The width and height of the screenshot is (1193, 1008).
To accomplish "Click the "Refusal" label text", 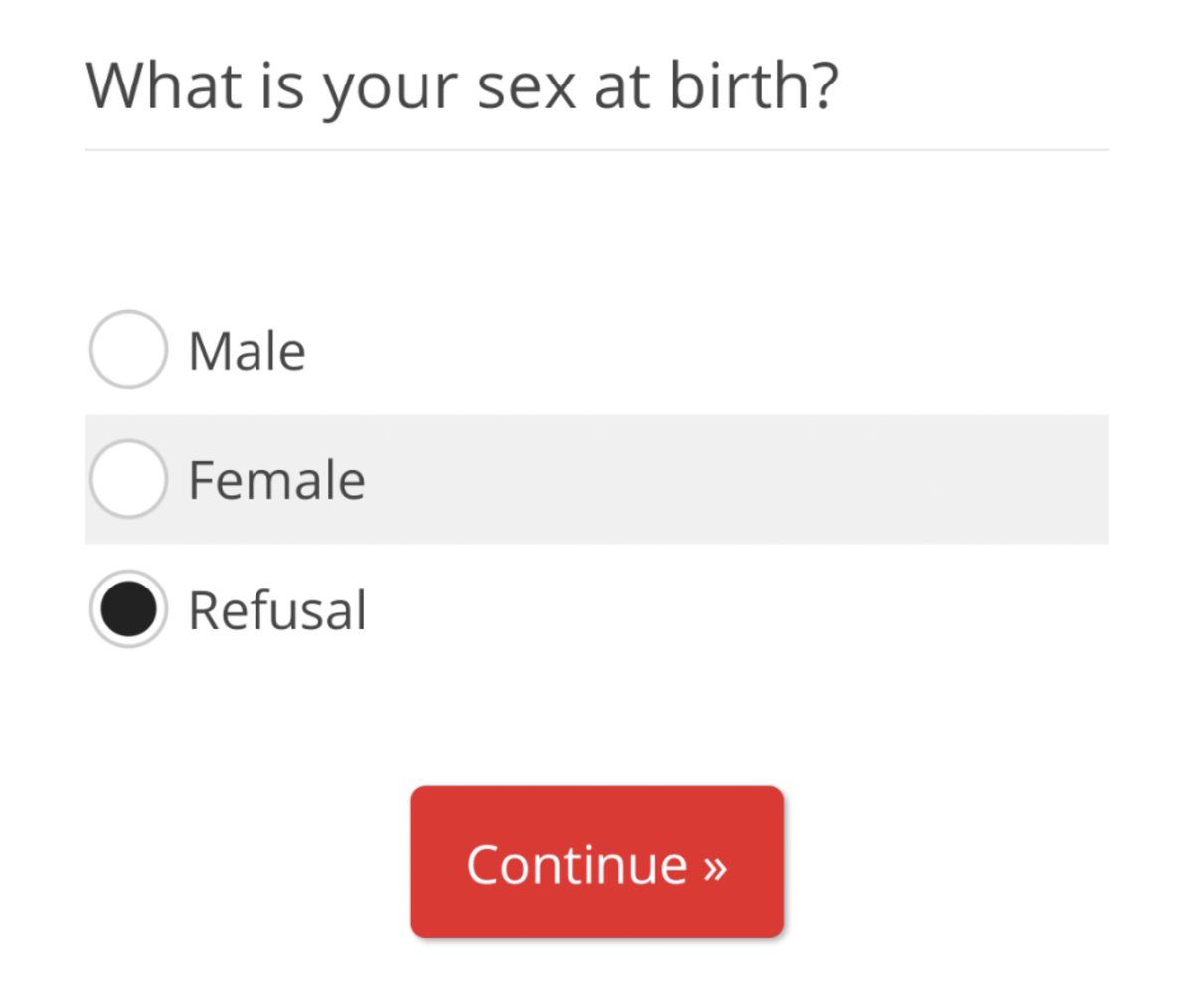I will coord(277,610).
